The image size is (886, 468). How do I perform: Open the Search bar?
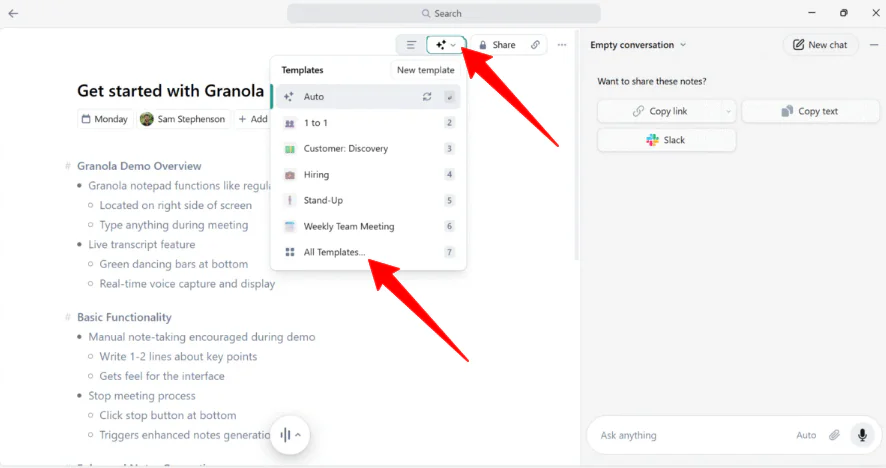tap(444, 13)
